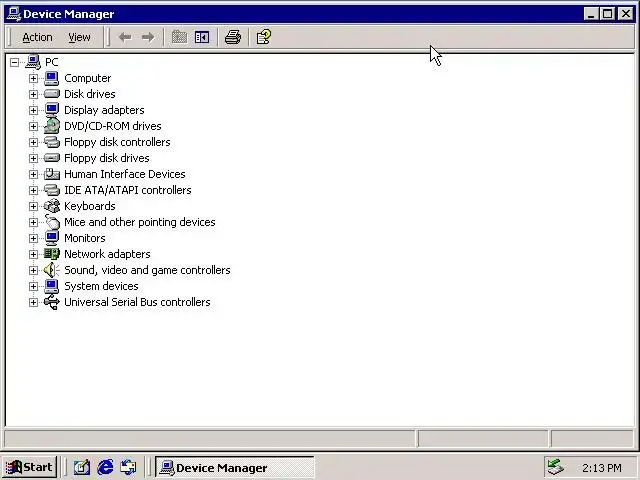
Task: Expand the DVD/CD-ROM drives category
Action: tap(33, 126)
